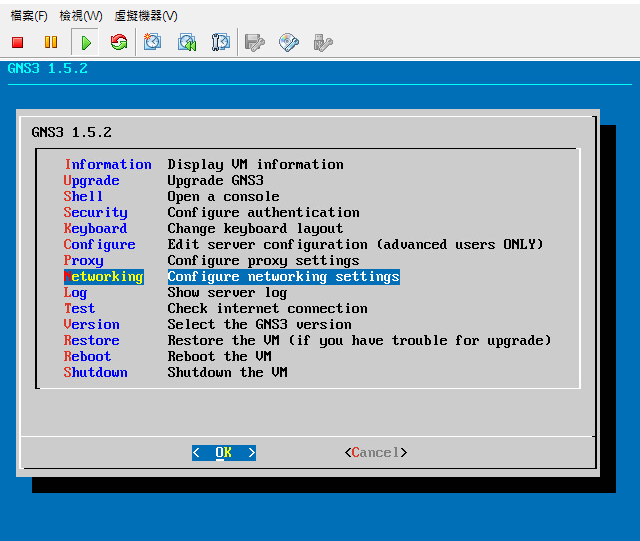
Task: Click 'Reboot the VM' description
Action: pyautogui.click(x=220, y=356)
